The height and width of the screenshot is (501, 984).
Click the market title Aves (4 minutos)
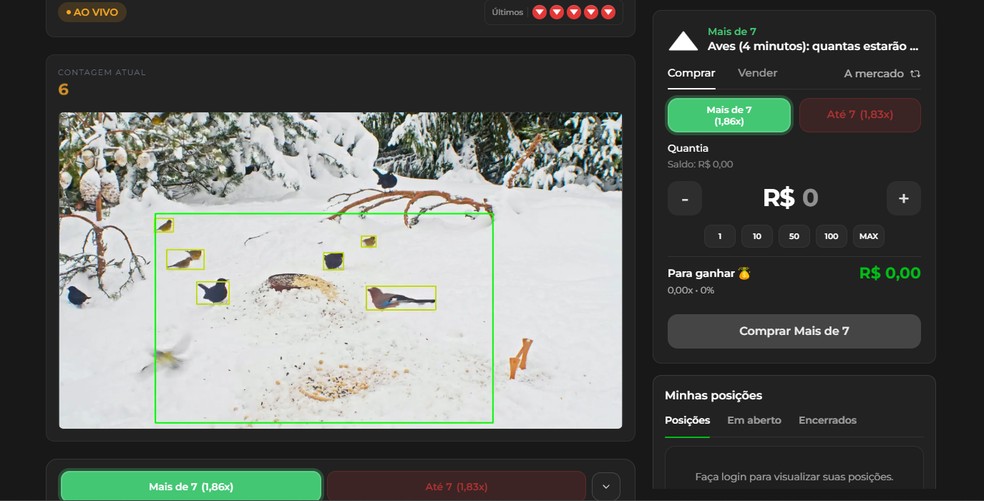tap(813, 46)
